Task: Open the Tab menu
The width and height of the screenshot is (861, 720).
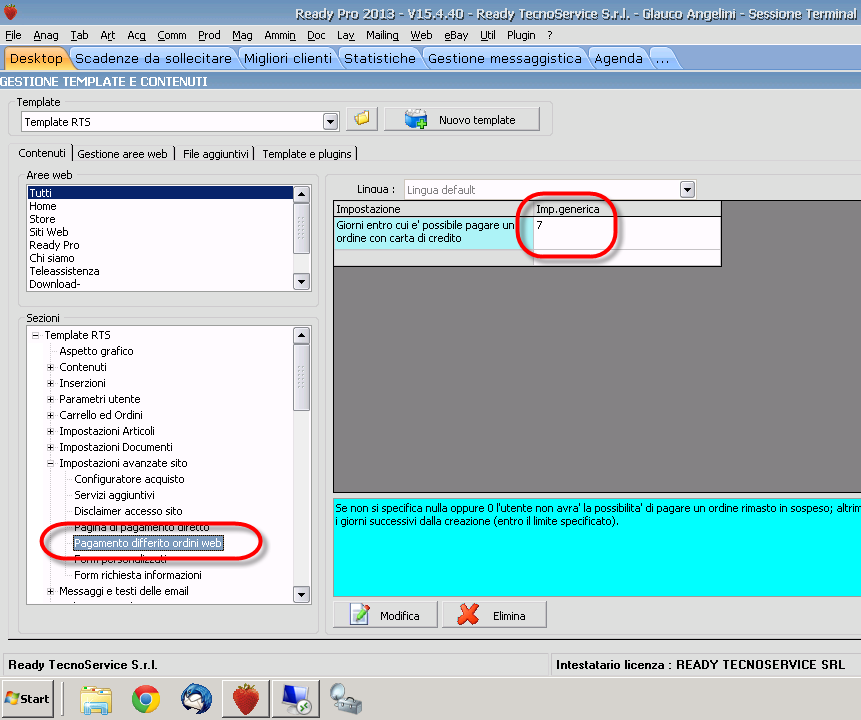Action: 79,35
